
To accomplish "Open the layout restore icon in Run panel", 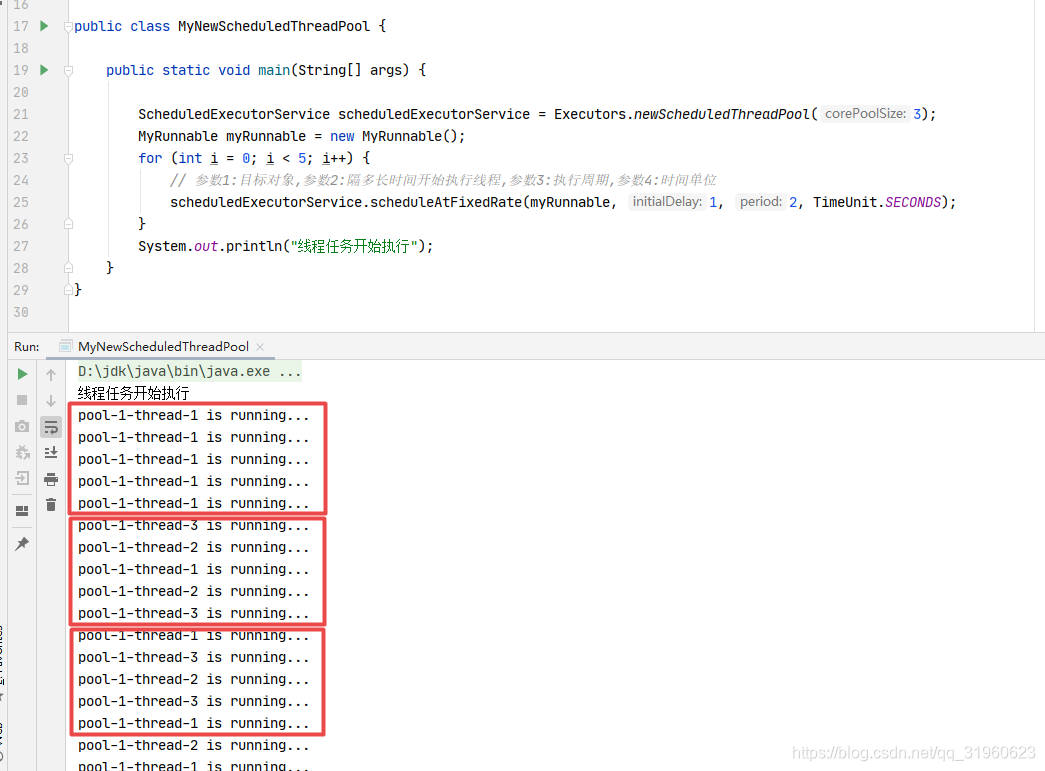I will click(x=22, y=511).
